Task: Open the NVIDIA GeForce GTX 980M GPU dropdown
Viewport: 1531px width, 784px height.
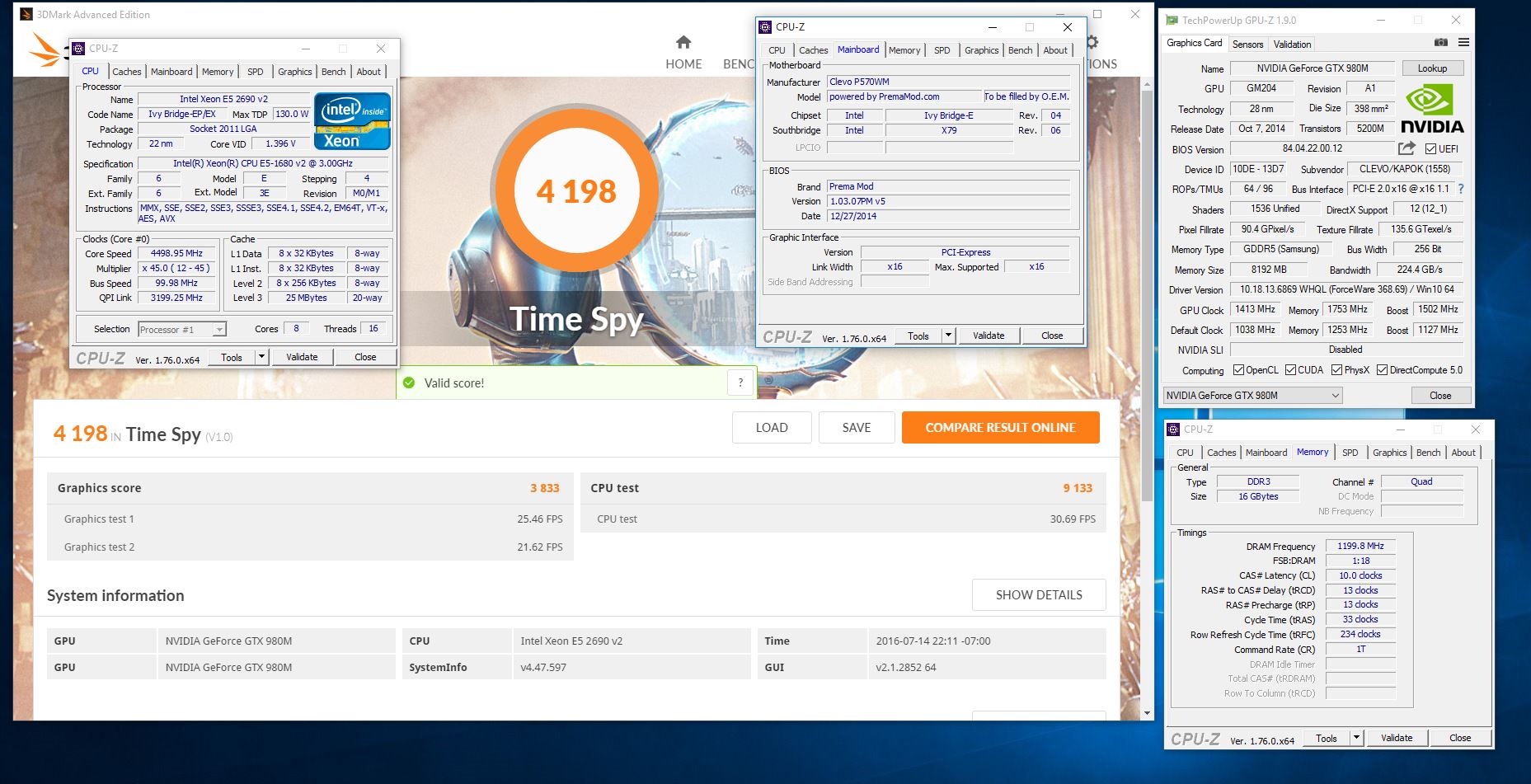Action: click(1252, 396)
